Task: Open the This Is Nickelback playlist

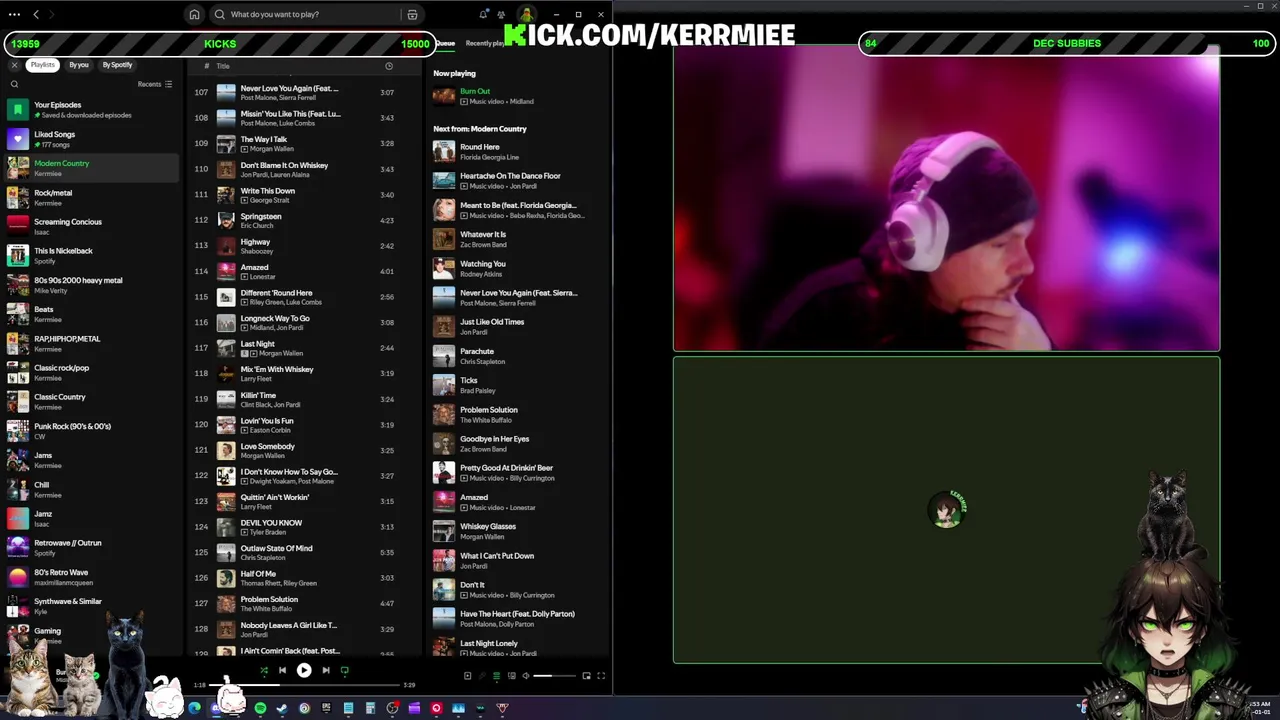Action: click(x=92, y=256)
